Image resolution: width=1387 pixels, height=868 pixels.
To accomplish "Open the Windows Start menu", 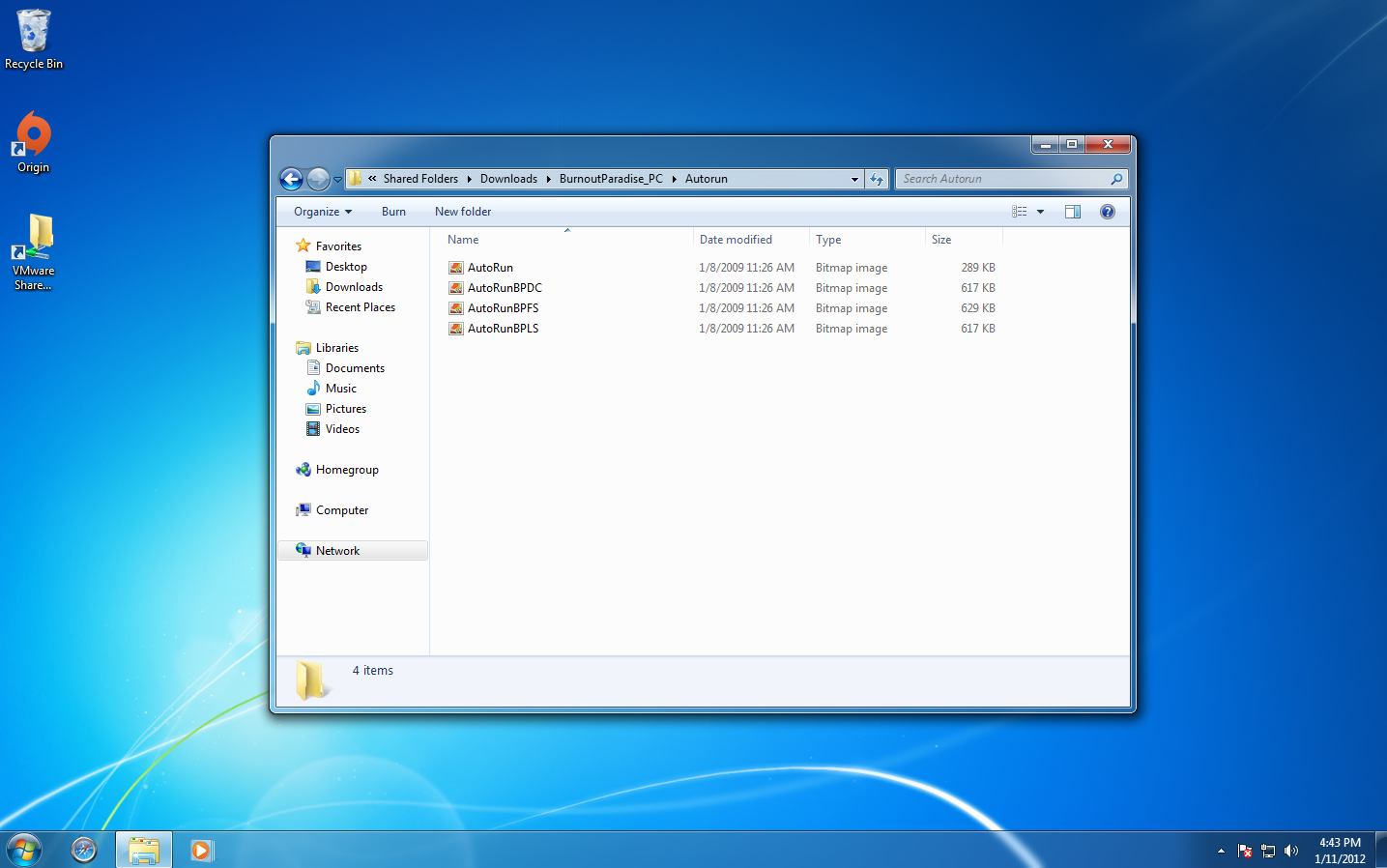I will coord(24,850).
